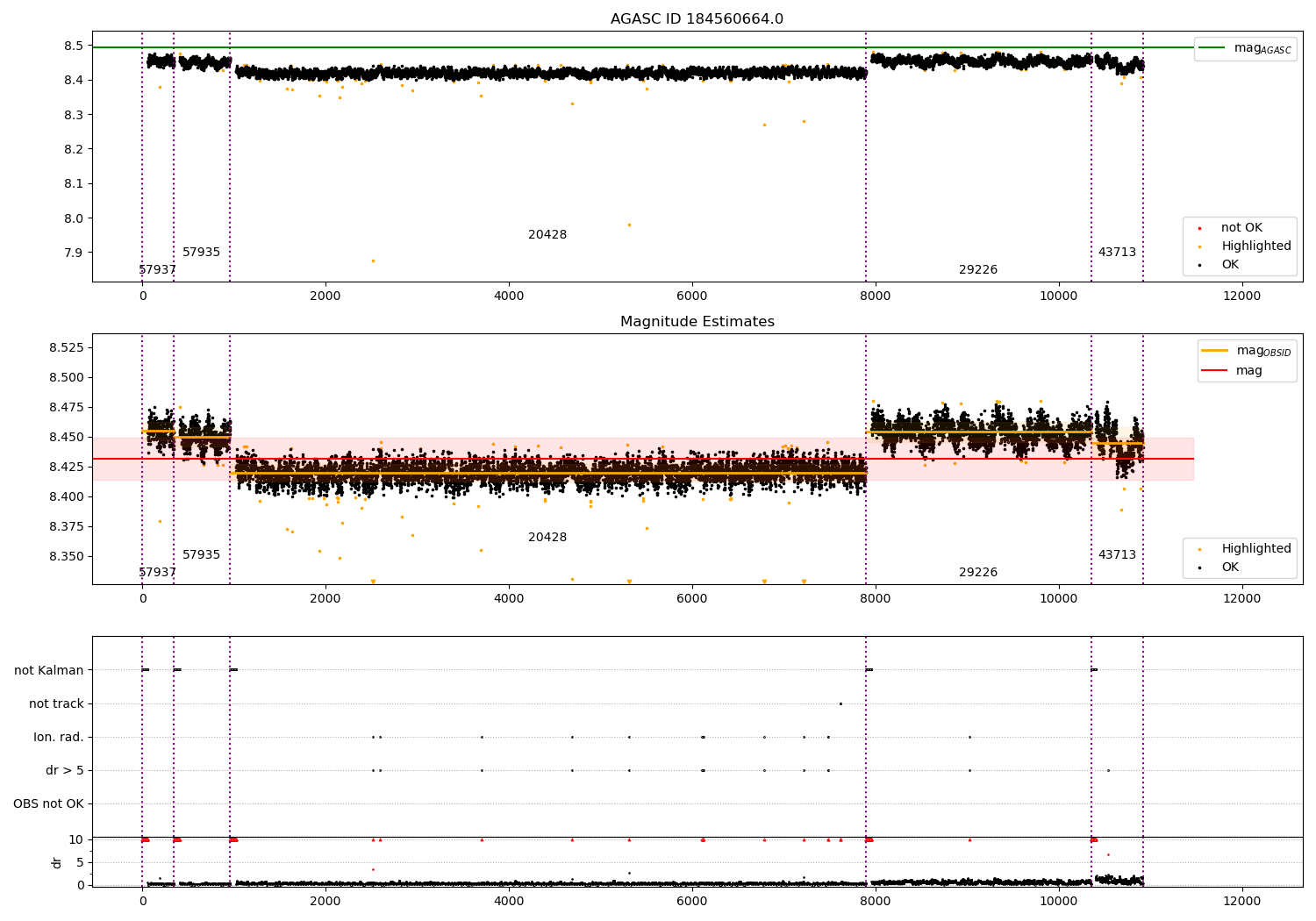Click the "dr > 5" axis label
The image size is (1316, 921).
click(x=65, y=770)
